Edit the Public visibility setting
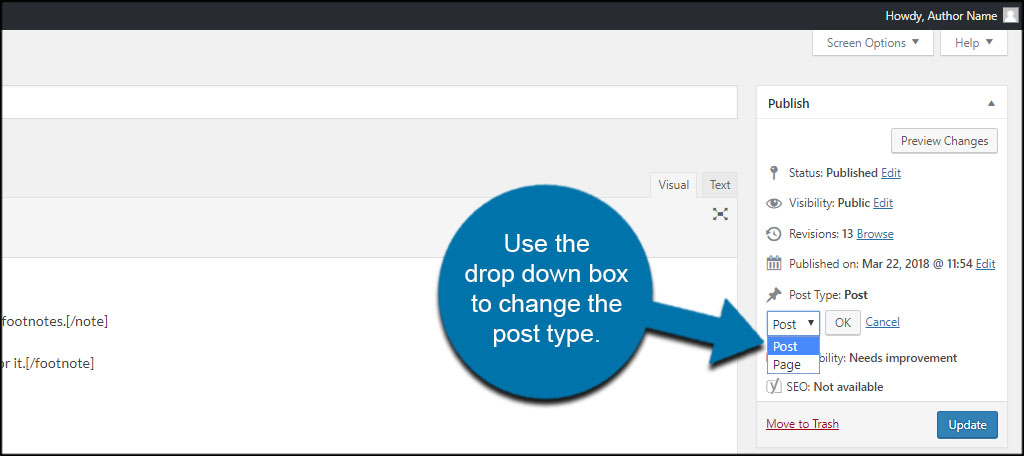Viewport: 1024px width, 456px height. [883, 203]
